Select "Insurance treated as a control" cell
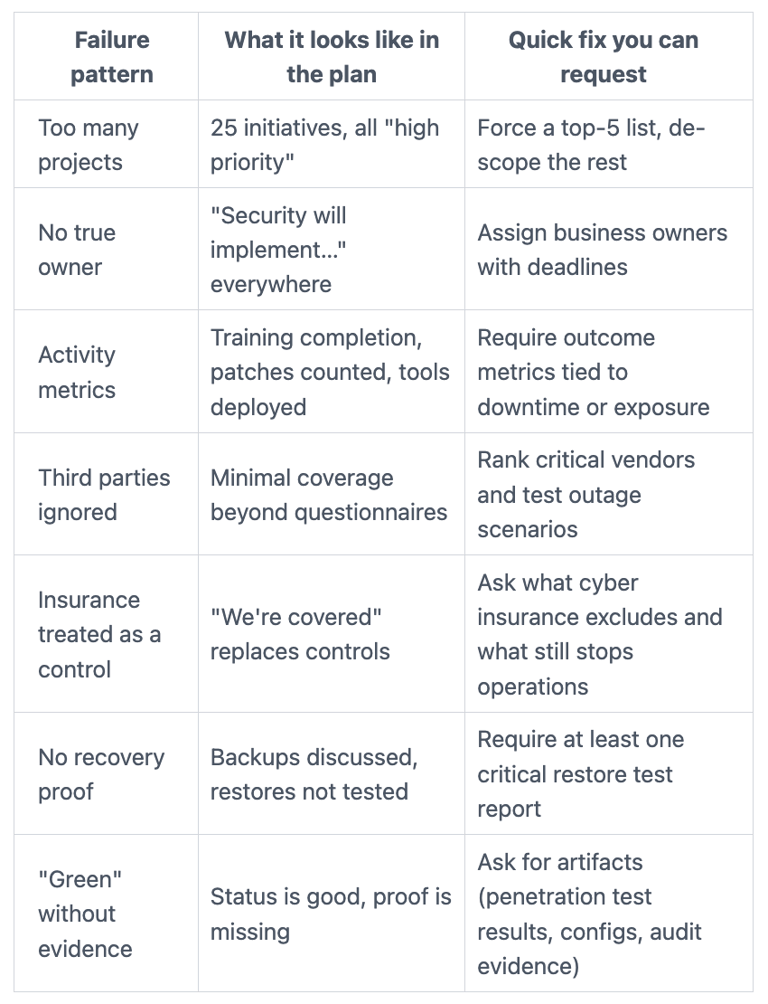The height and width of the screenshot is (1004, 768). point(99,634)
